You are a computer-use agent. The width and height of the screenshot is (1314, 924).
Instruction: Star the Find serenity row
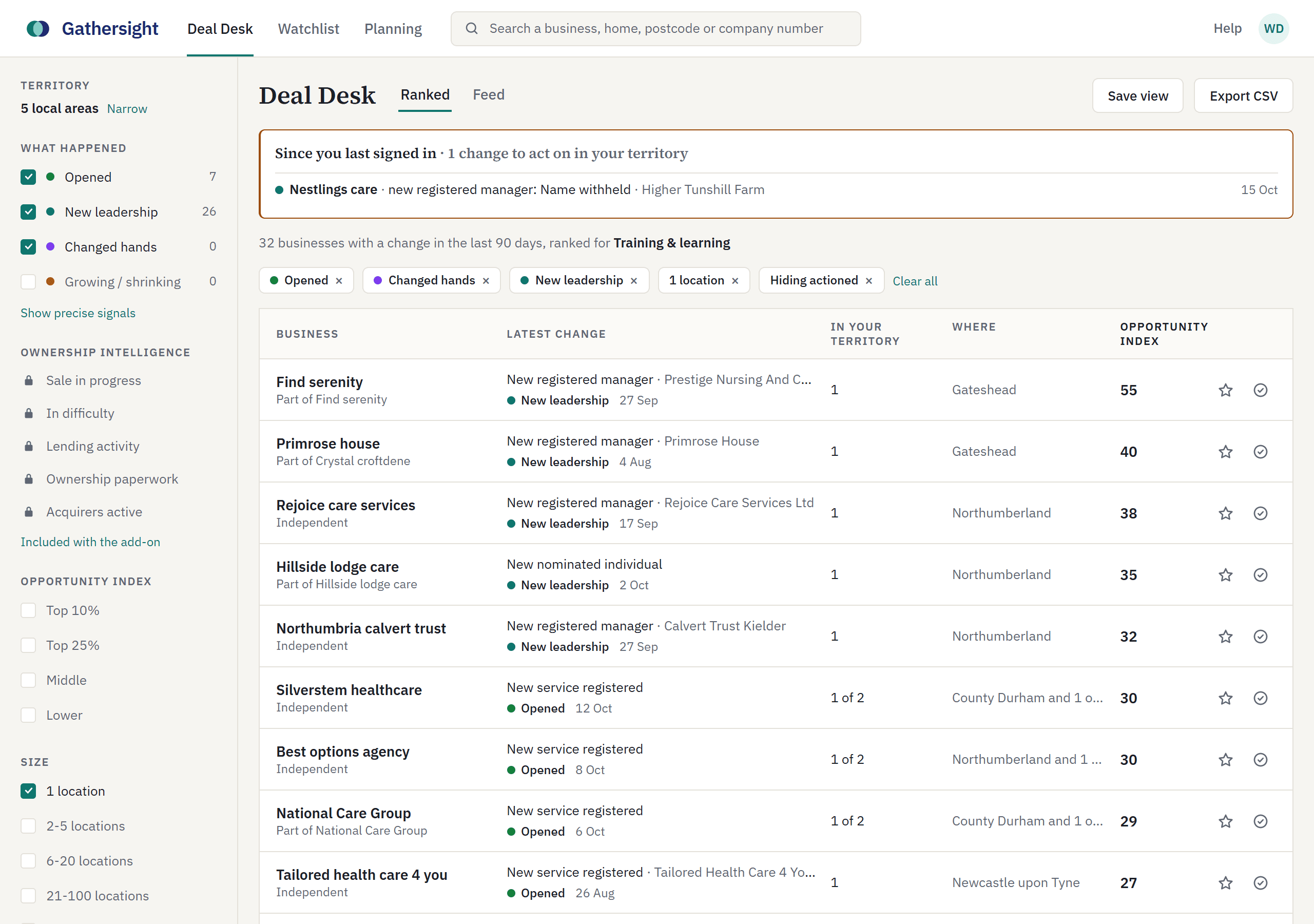tap(1225, 390)
